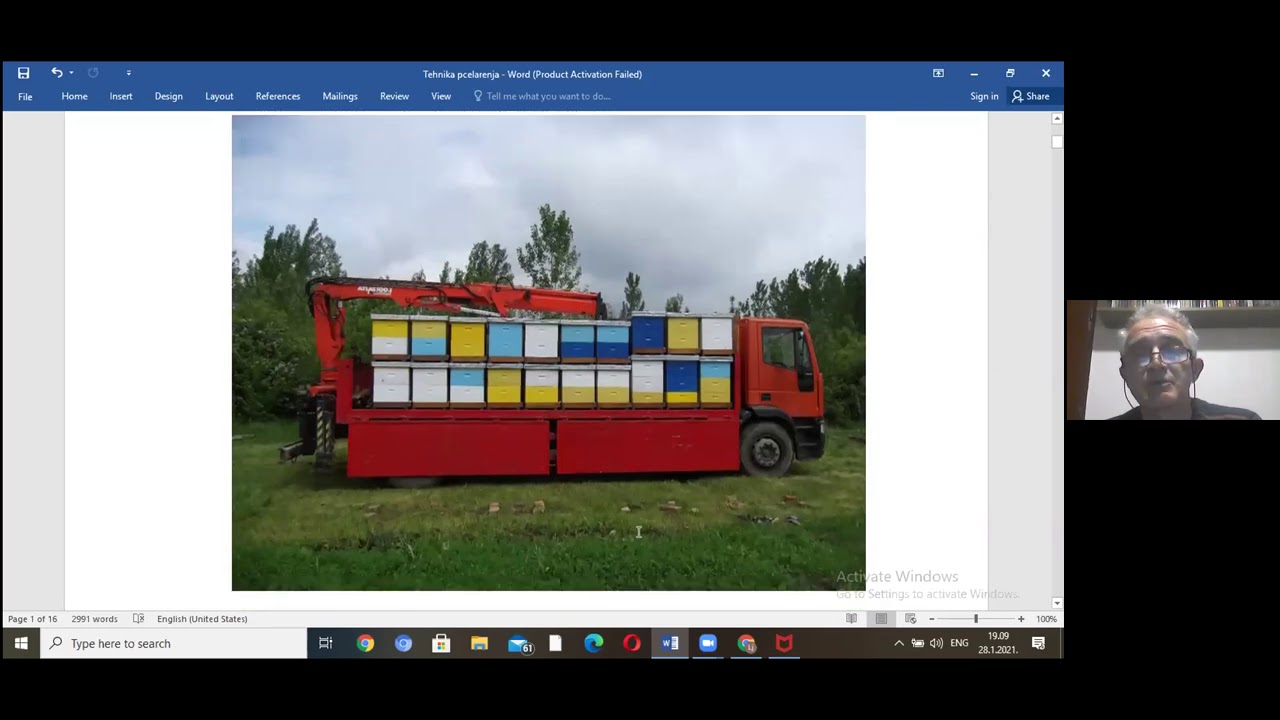Viewport: 1280px width, 720px height.
Task: Open Google Chrome from the taskbar
Action: 365,643
